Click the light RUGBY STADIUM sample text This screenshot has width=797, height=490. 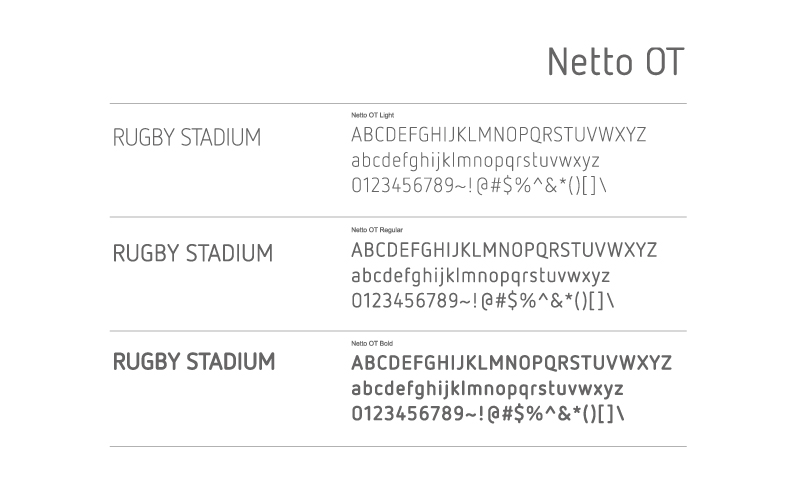coord(187,138)
